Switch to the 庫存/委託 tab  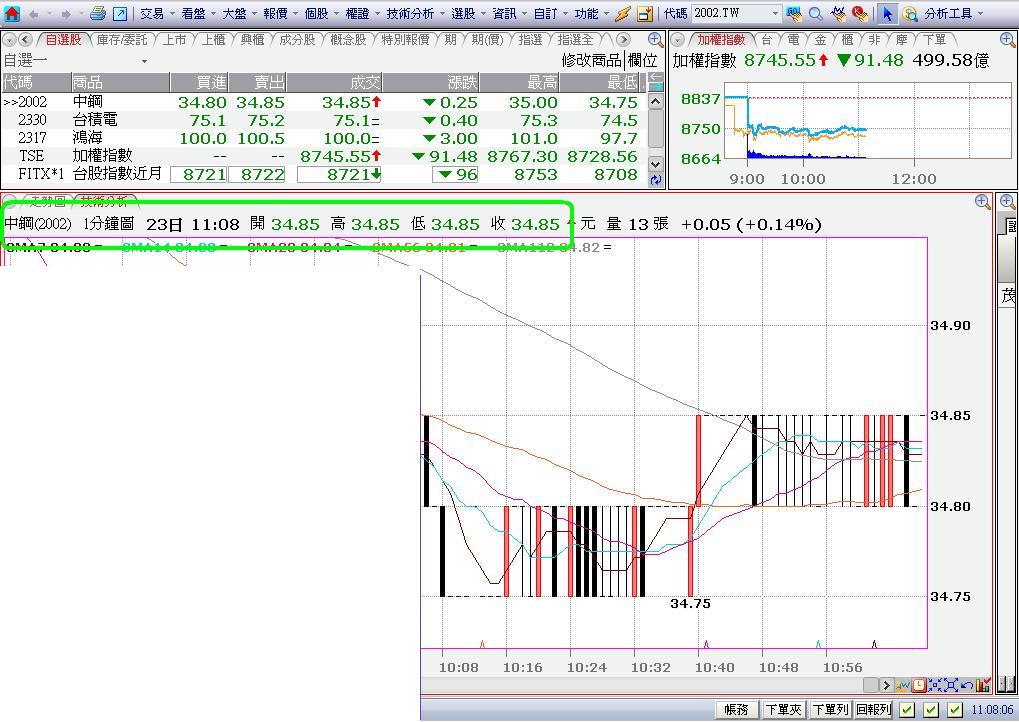pos(122,40)
